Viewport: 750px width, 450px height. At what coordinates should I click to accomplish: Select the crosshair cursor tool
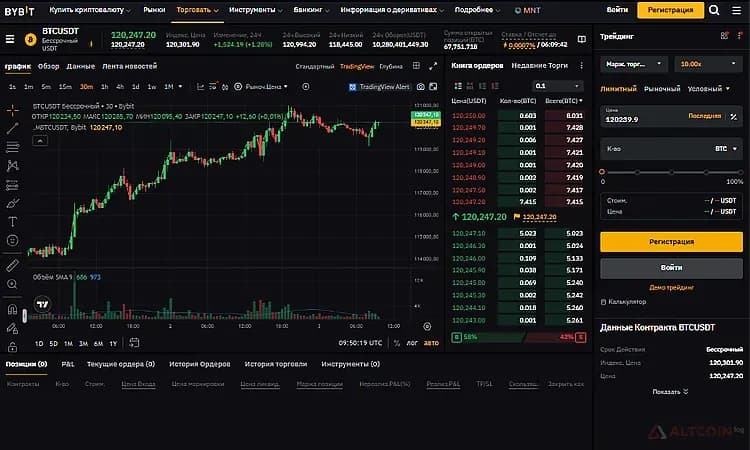coord(12,110)
